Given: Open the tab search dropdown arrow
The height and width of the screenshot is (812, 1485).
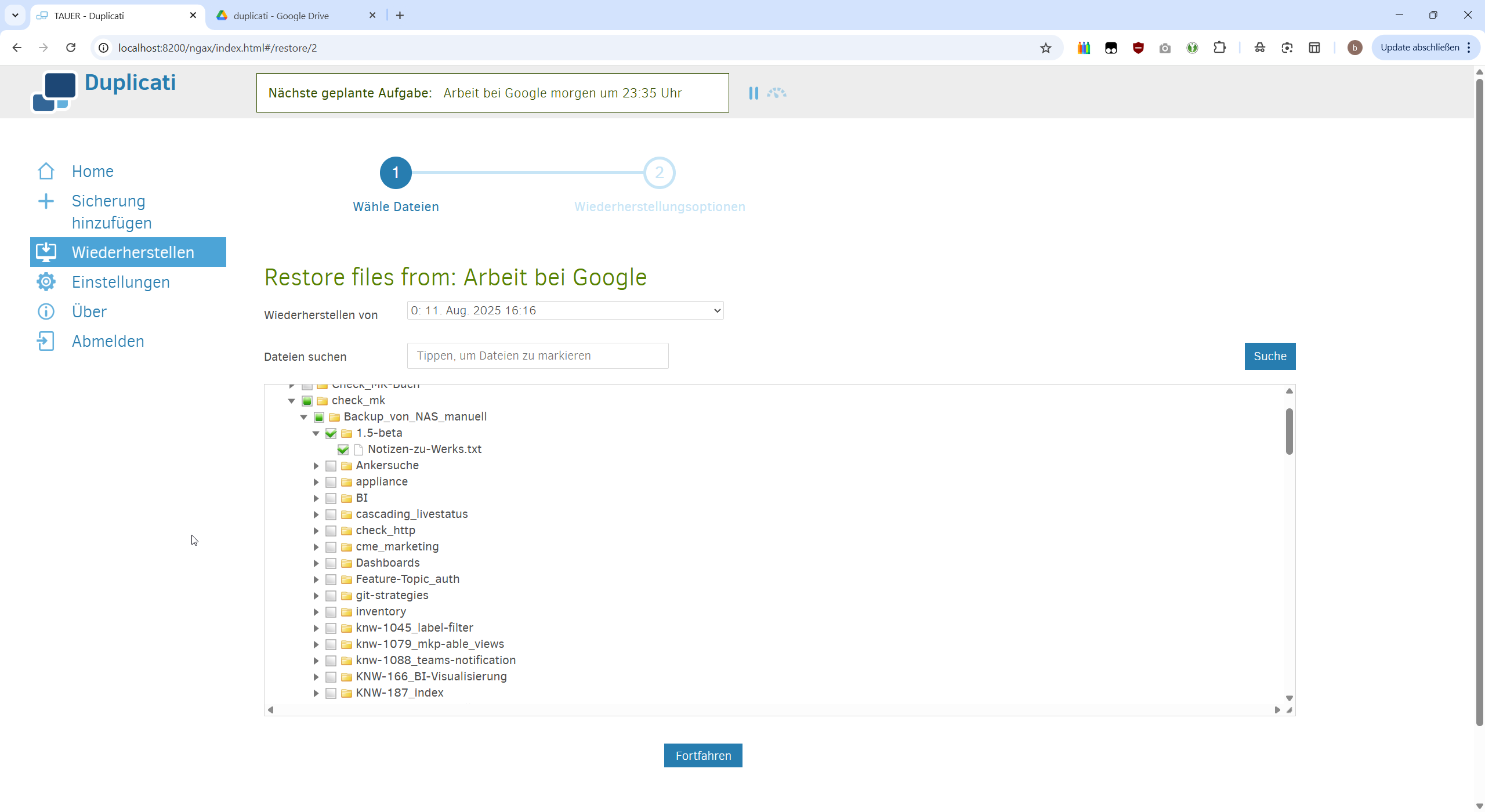Looking at the screenshot, I should (x=15, y=16).
